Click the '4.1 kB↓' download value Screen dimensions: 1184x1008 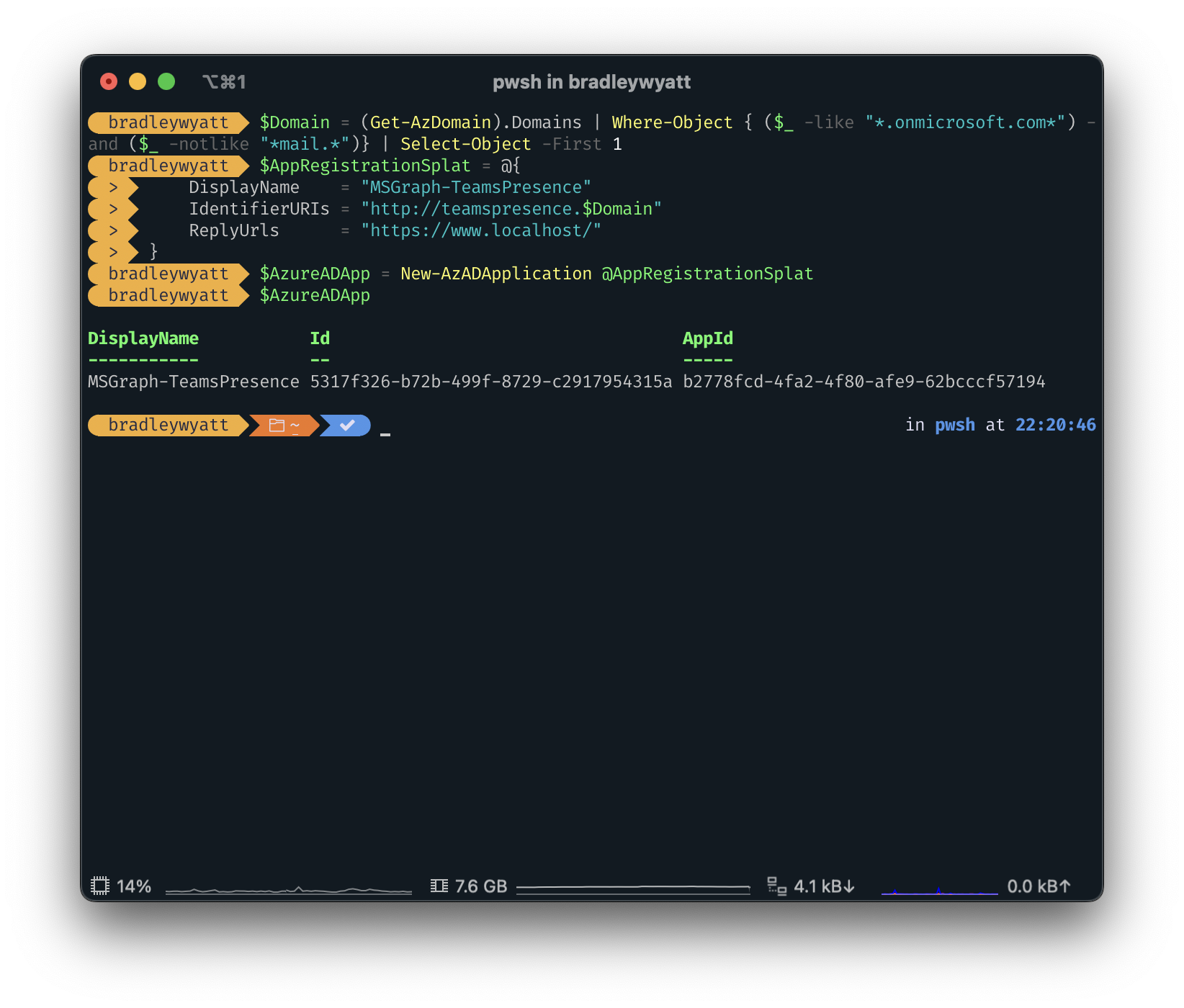(825, 886)
